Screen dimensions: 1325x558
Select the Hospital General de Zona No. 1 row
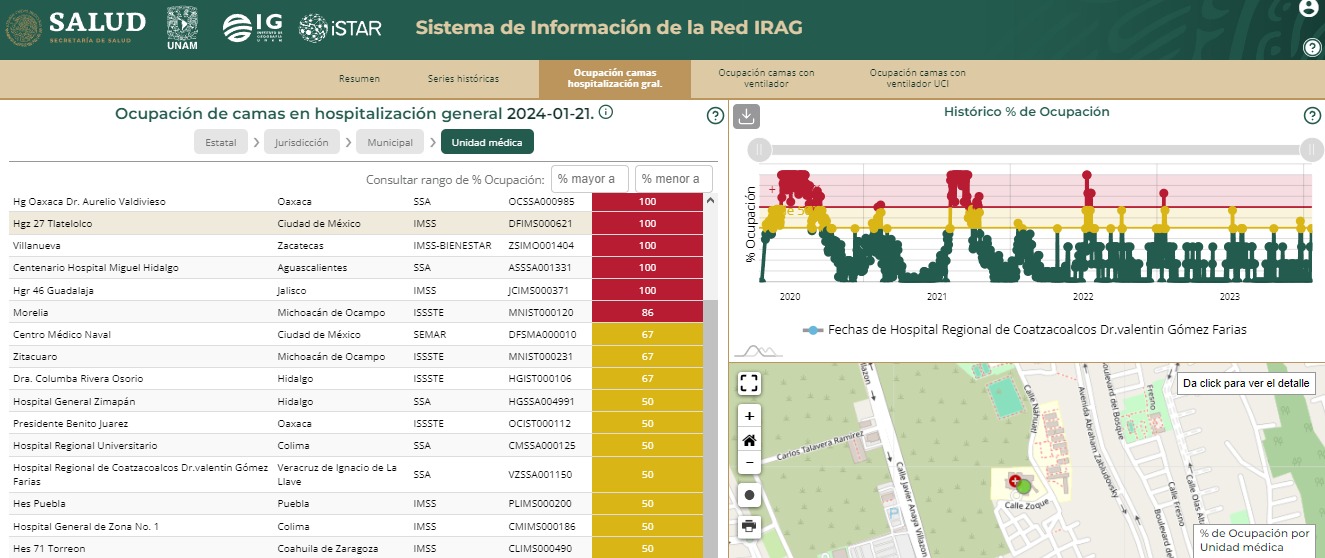357,526
